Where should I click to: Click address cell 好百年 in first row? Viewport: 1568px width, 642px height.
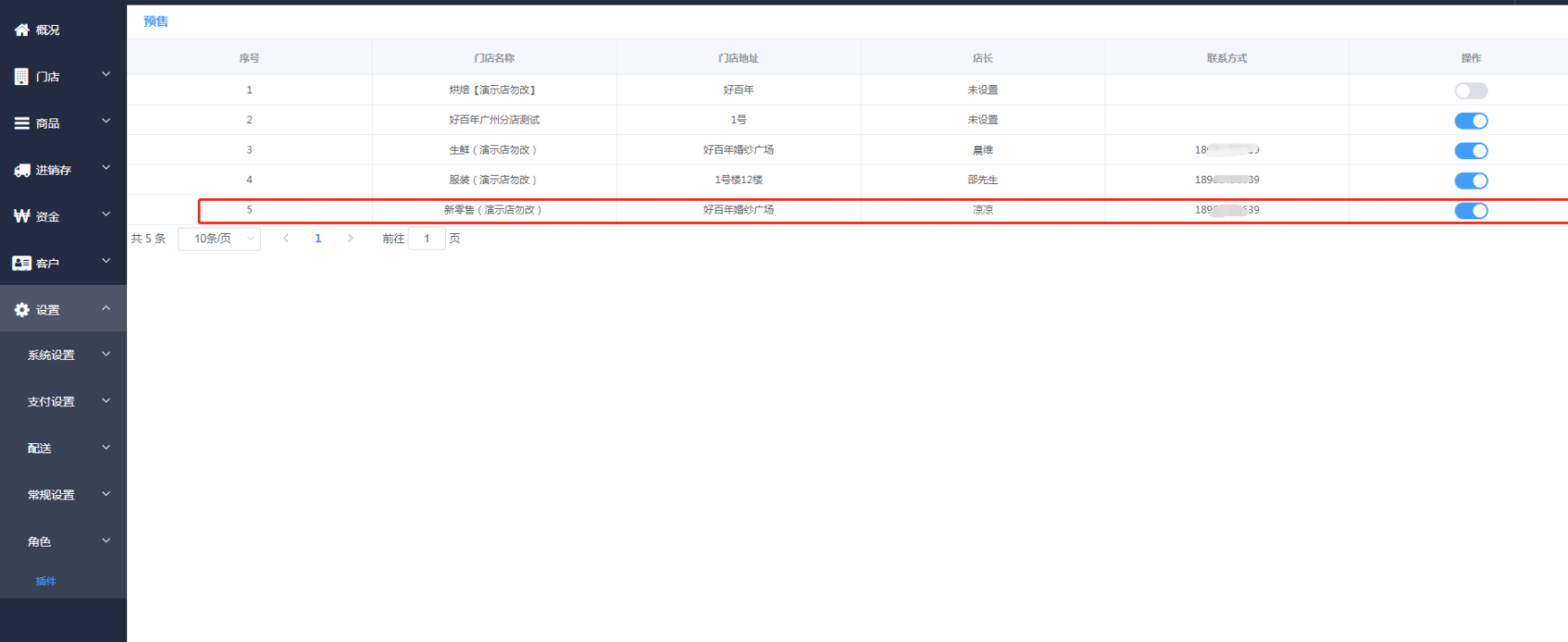point(739,90)
